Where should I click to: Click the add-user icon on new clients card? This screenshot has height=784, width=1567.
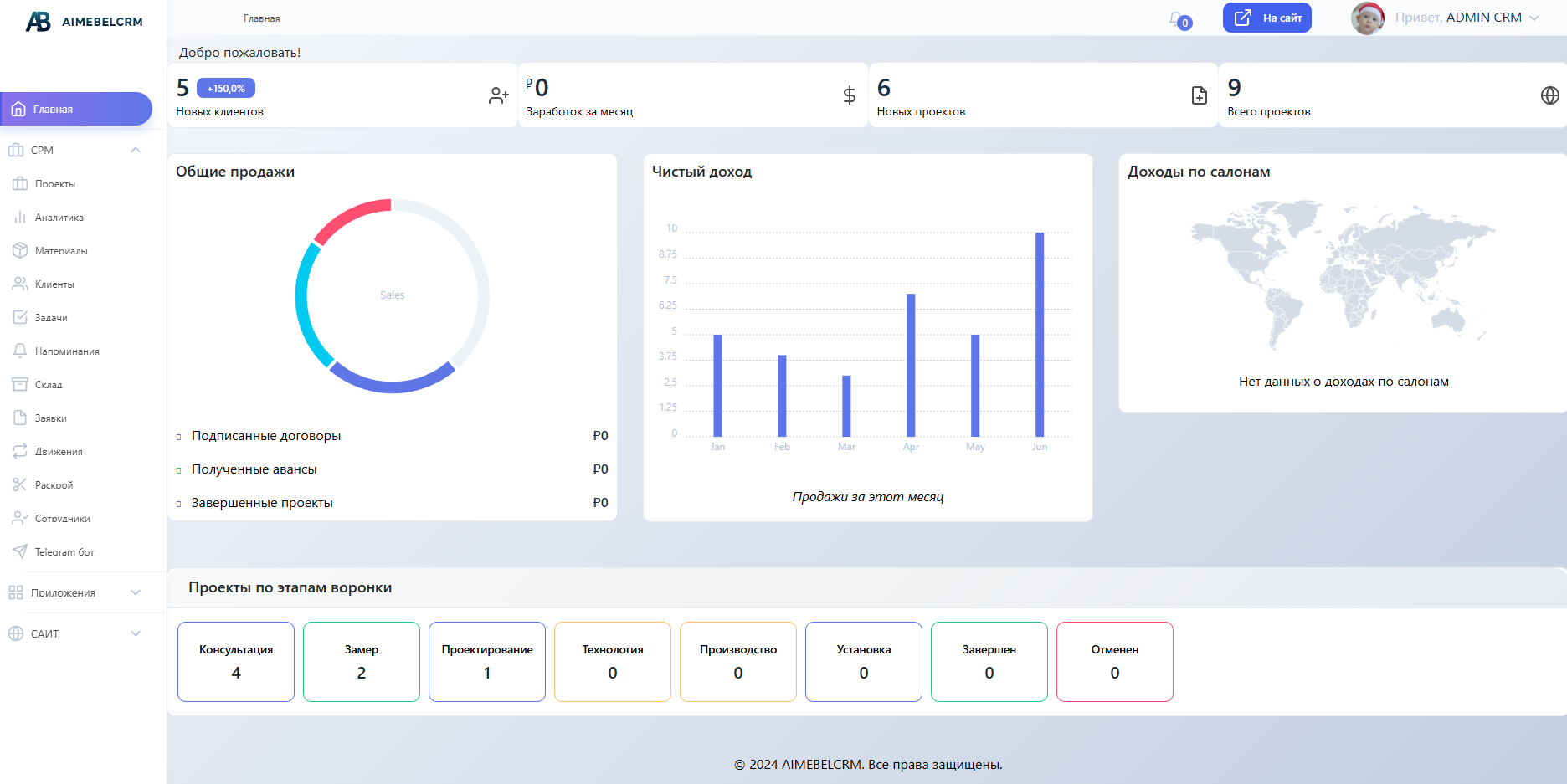498,95
